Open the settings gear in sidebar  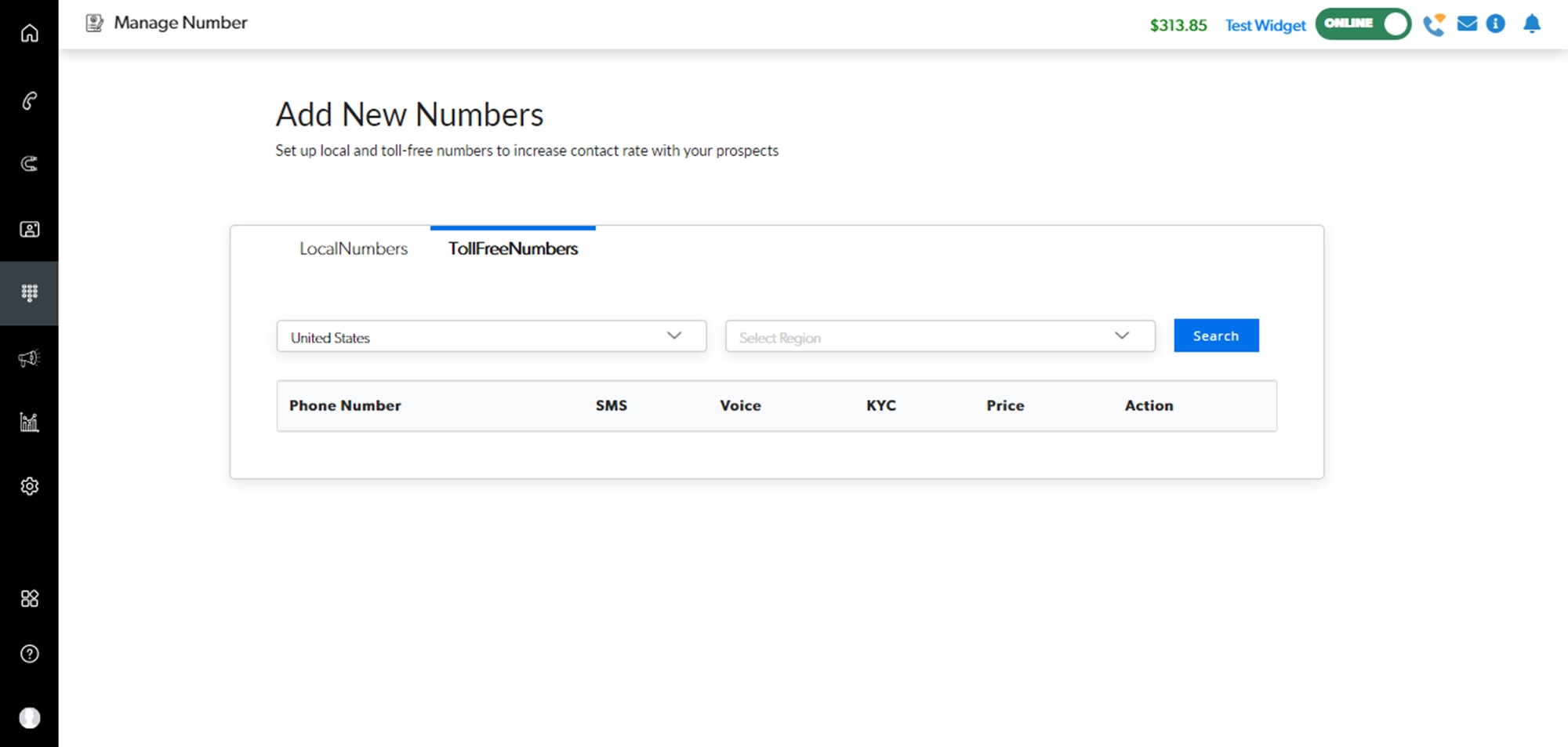coord(29,487)
